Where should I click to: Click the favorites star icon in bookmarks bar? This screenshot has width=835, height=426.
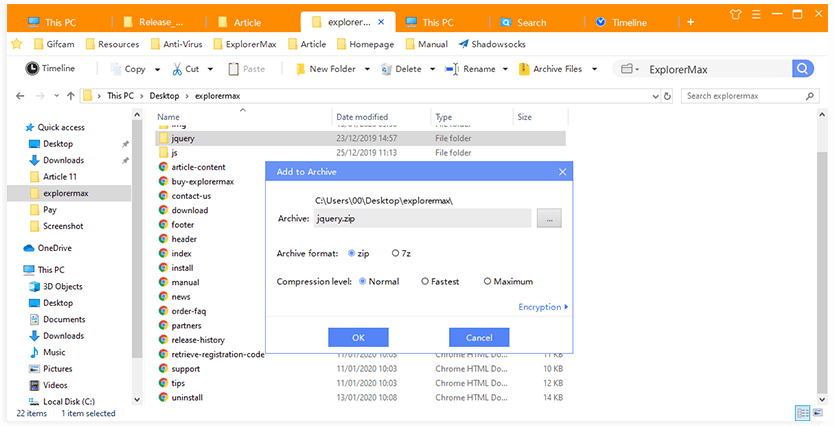(17, 44)
